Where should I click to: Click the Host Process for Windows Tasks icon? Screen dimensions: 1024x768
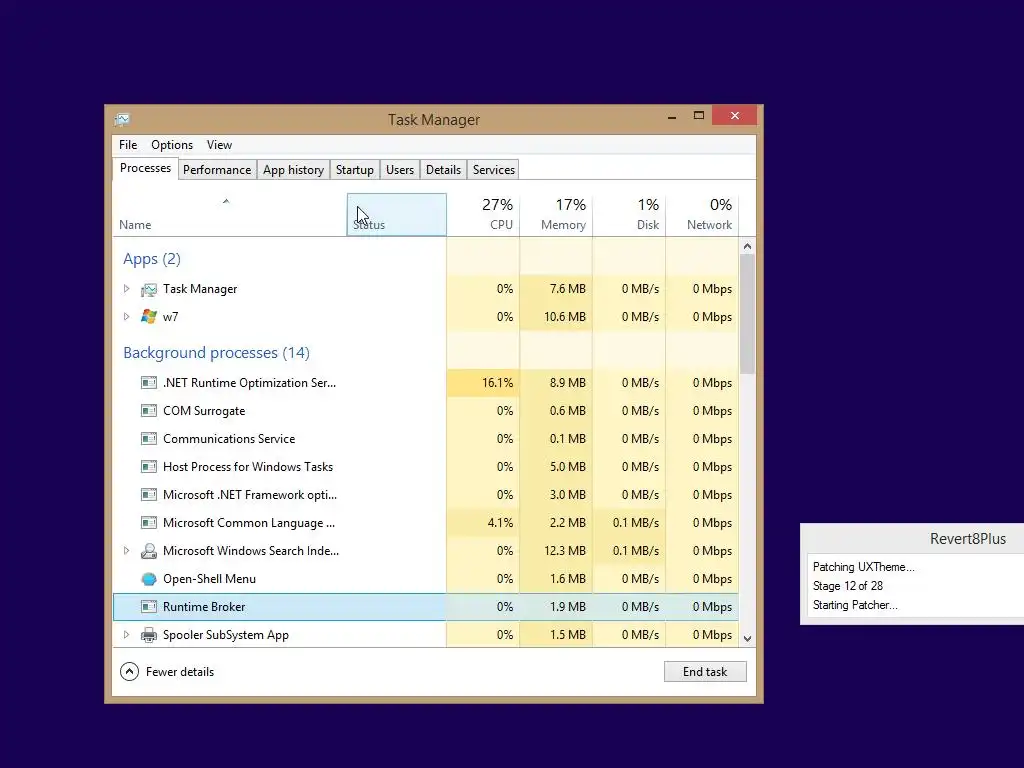pos(149,467)
